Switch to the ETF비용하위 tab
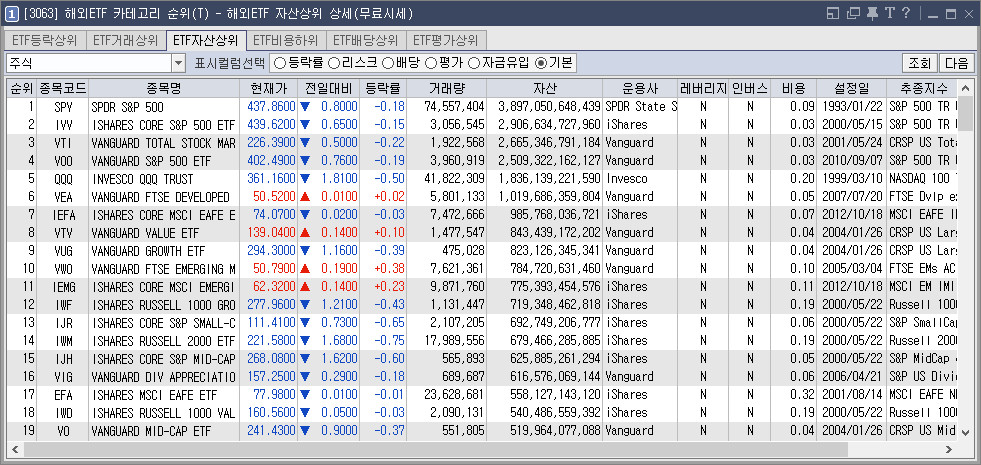Image resolution: width=981 pixels, height=465 pixels. click(285, 41)
